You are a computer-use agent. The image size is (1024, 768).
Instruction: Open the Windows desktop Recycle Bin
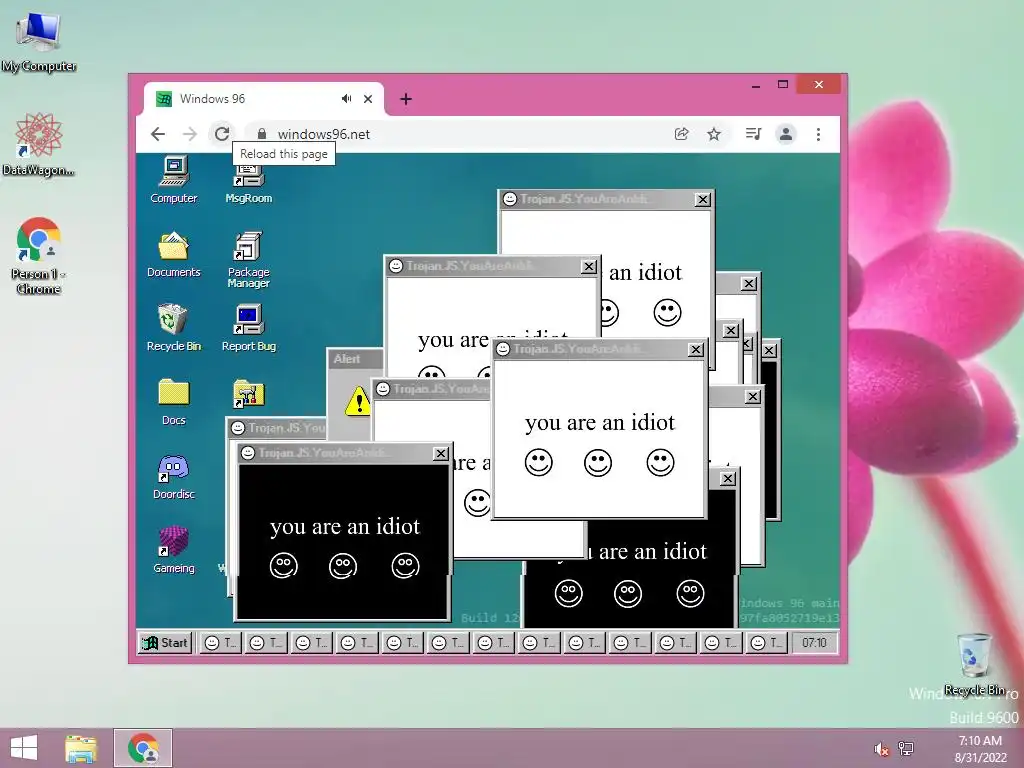[974, 664]
